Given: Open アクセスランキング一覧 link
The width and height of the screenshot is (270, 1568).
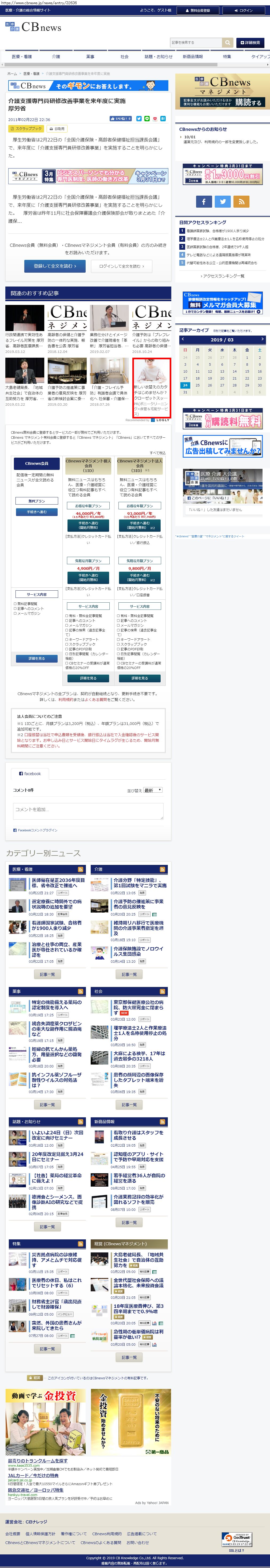Looking at the screenshot, I should tap(223, 276).
